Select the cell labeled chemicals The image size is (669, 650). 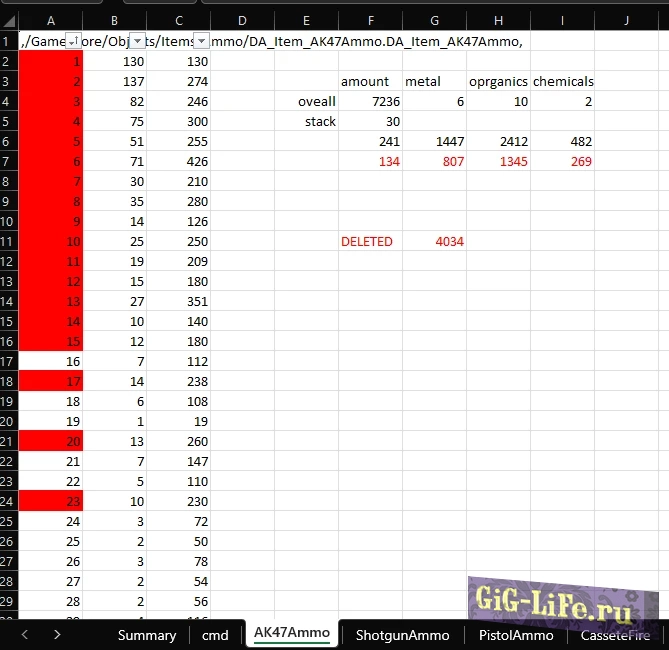coord(562,81)
